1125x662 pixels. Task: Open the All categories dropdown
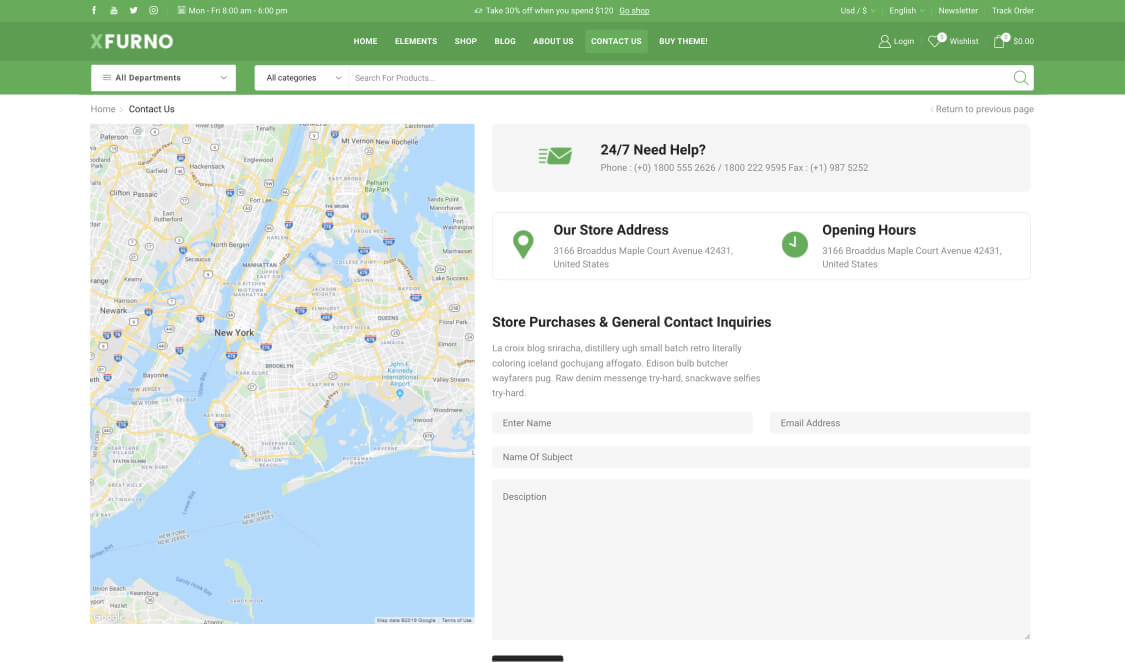pos(302,77)
